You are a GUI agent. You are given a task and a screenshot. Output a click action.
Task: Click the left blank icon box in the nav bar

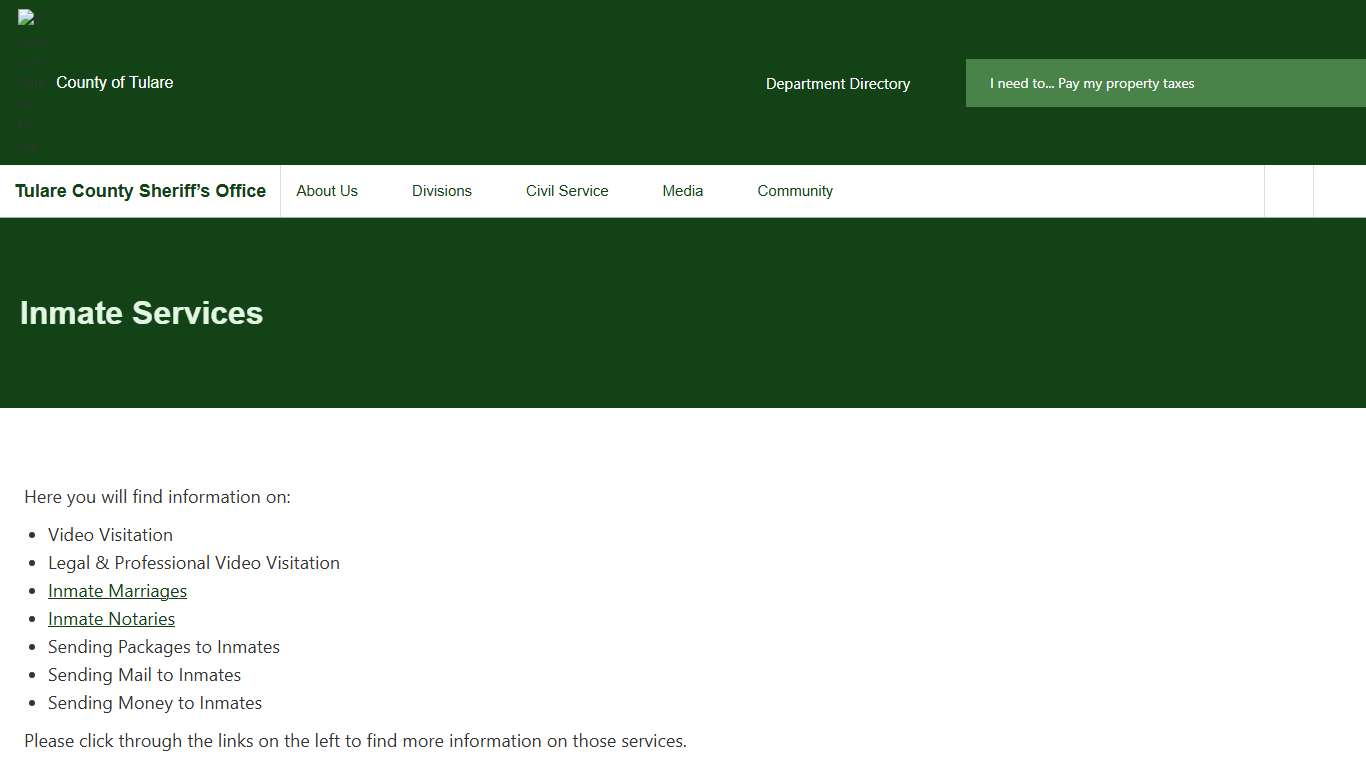pos(1289,191)
